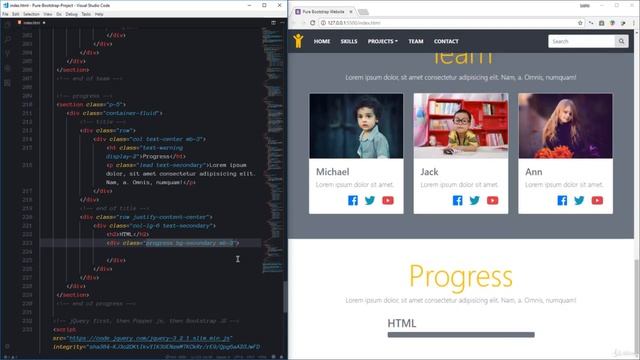640x360 pixels.
Task: Open the Debug icon in VS Code activity bar
Action: click(7, 68)
